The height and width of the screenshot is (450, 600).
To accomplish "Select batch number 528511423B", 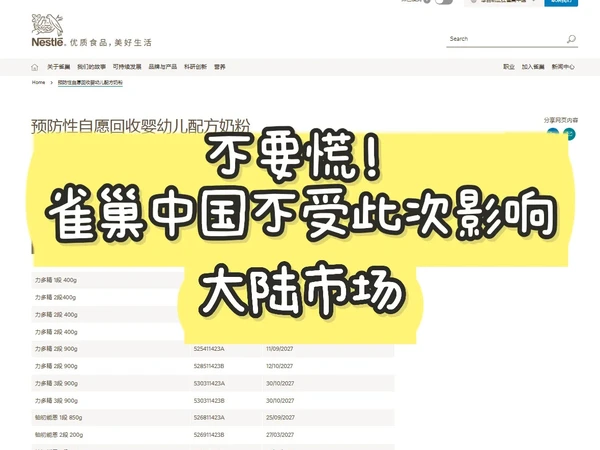I will click(209, 366).
